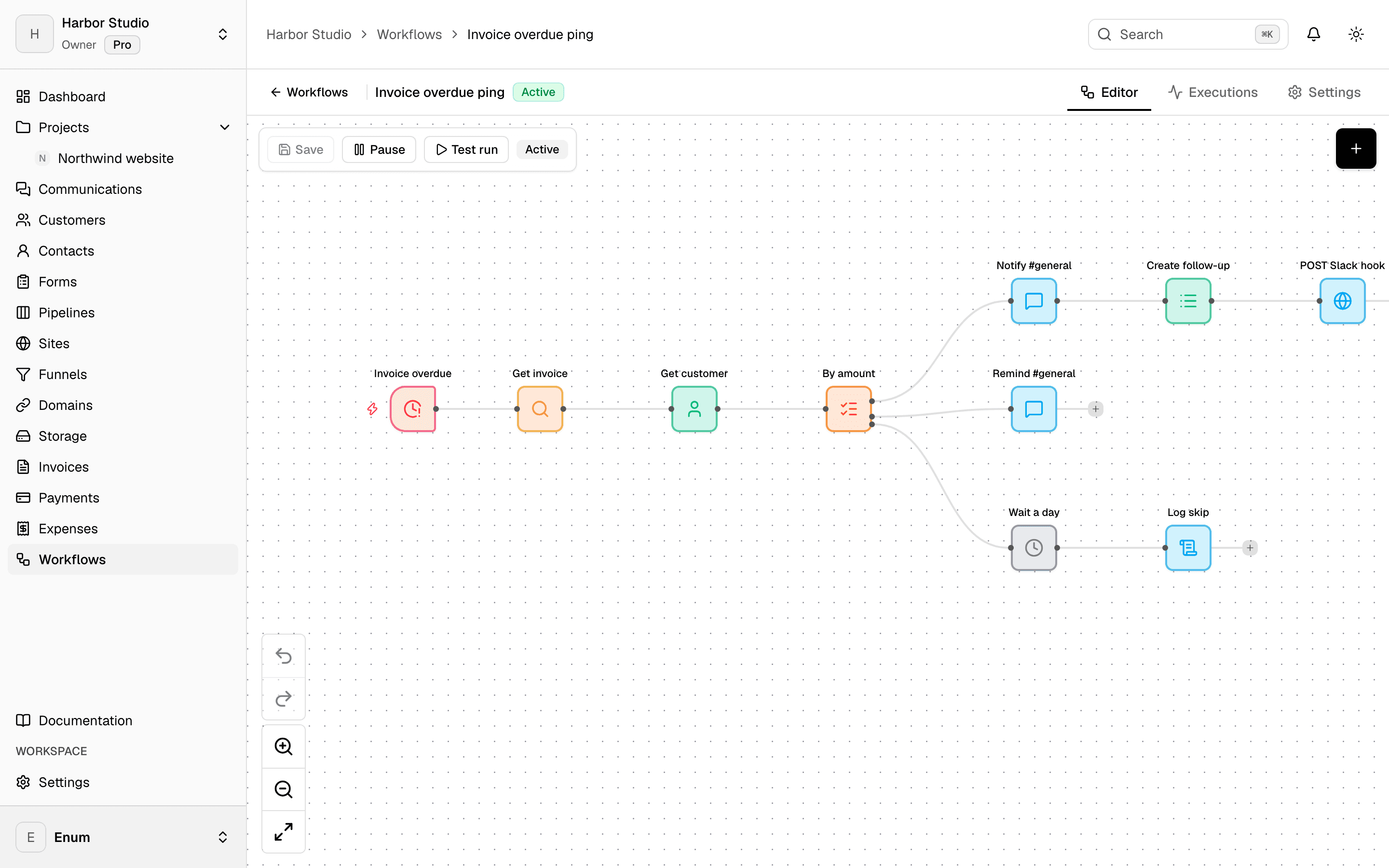The width and height of the screenshot is (1389, 868).
Task: Select the Get invoice search node
Action: click(540, 409)
